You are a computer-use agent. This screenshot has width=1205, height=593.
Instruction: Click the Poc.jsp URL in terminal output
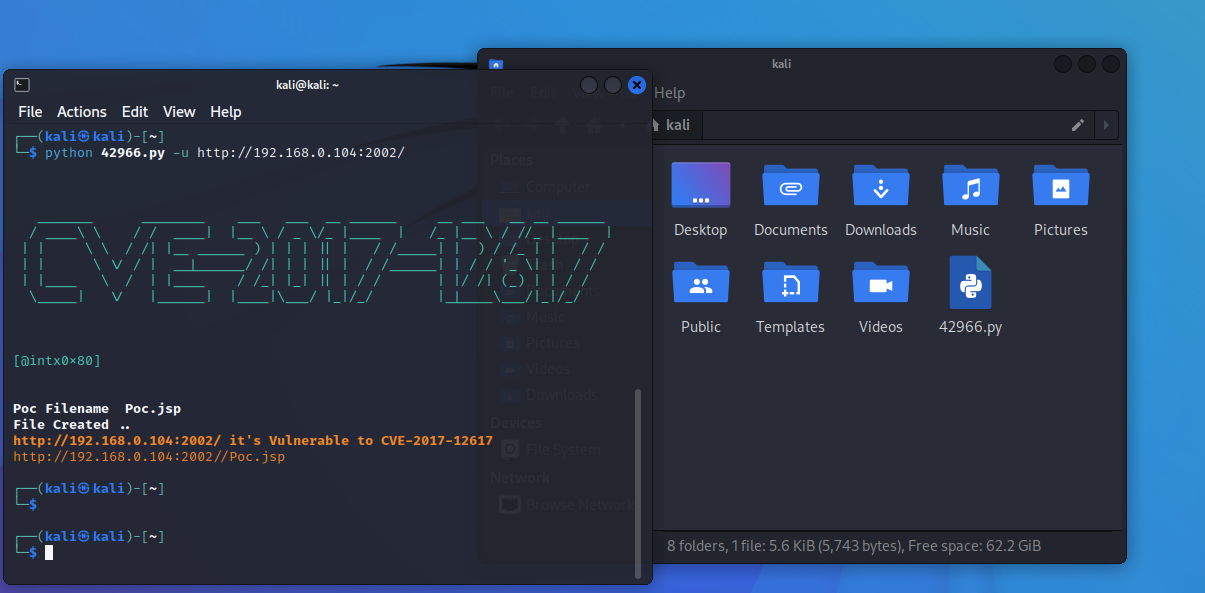click(x=149, y=457)
